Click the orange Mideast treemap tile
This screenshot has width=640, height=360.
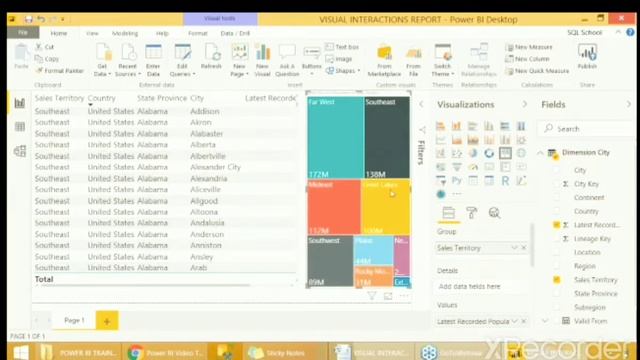[x=334, y=207]
